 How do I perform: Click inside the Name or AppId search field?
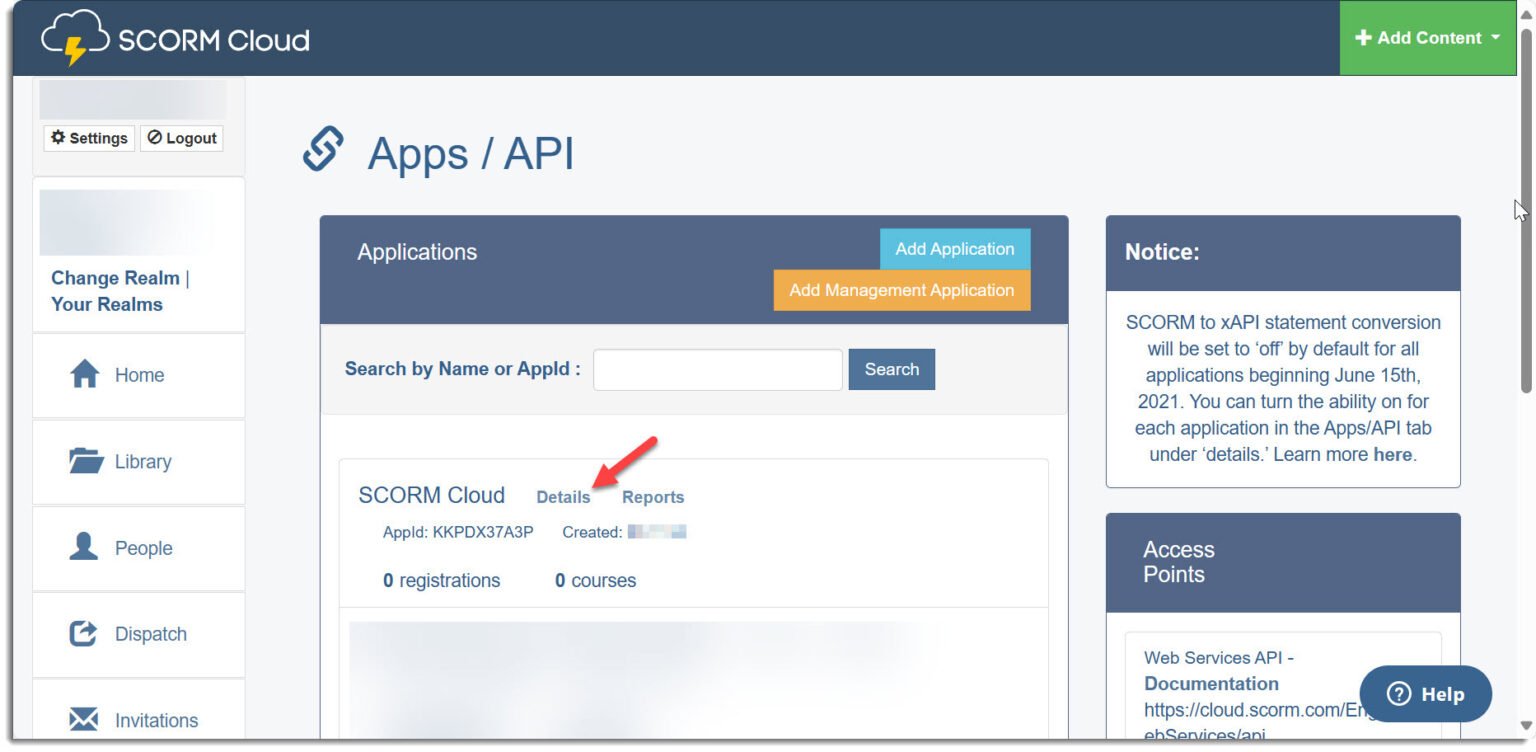click(717, 369)
